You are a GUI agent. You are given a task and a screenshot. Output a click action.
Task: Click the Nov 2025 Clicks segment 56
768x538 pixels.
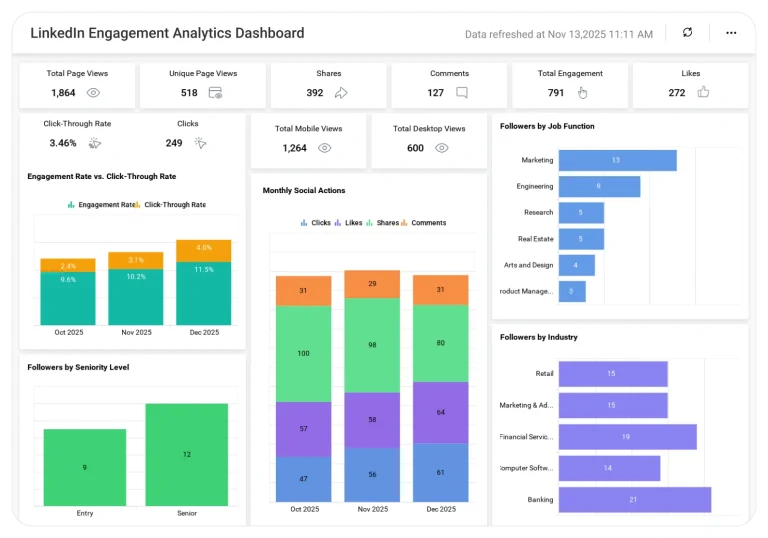[372, 475]
